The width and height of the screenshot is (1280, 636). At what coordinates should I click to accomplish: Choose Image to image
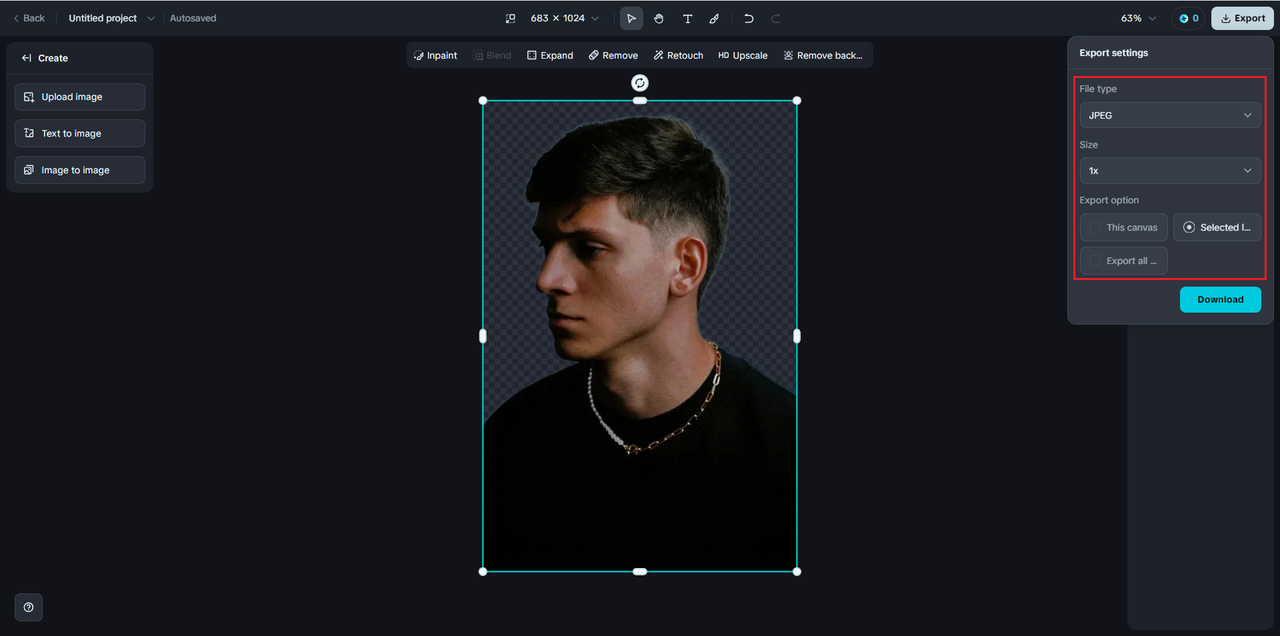pos(80,170)
